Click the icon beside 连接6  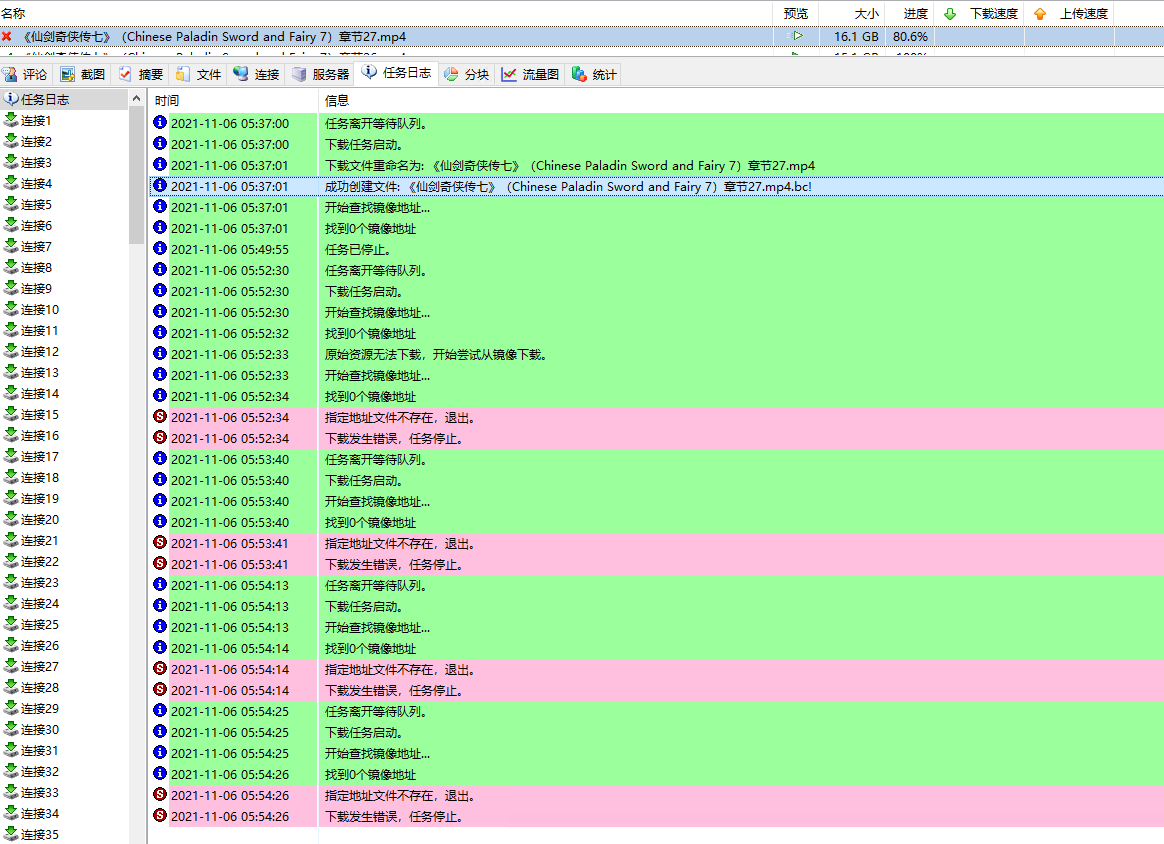click(x=11, y=224)
